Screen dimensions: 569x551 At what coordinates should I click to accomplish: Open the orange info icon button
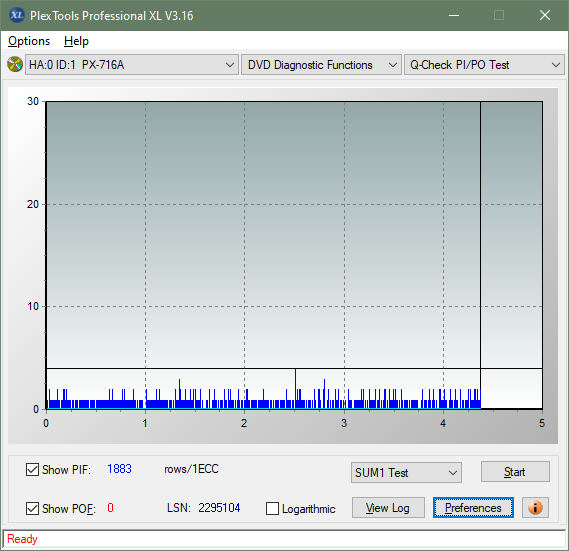[535, 507]
